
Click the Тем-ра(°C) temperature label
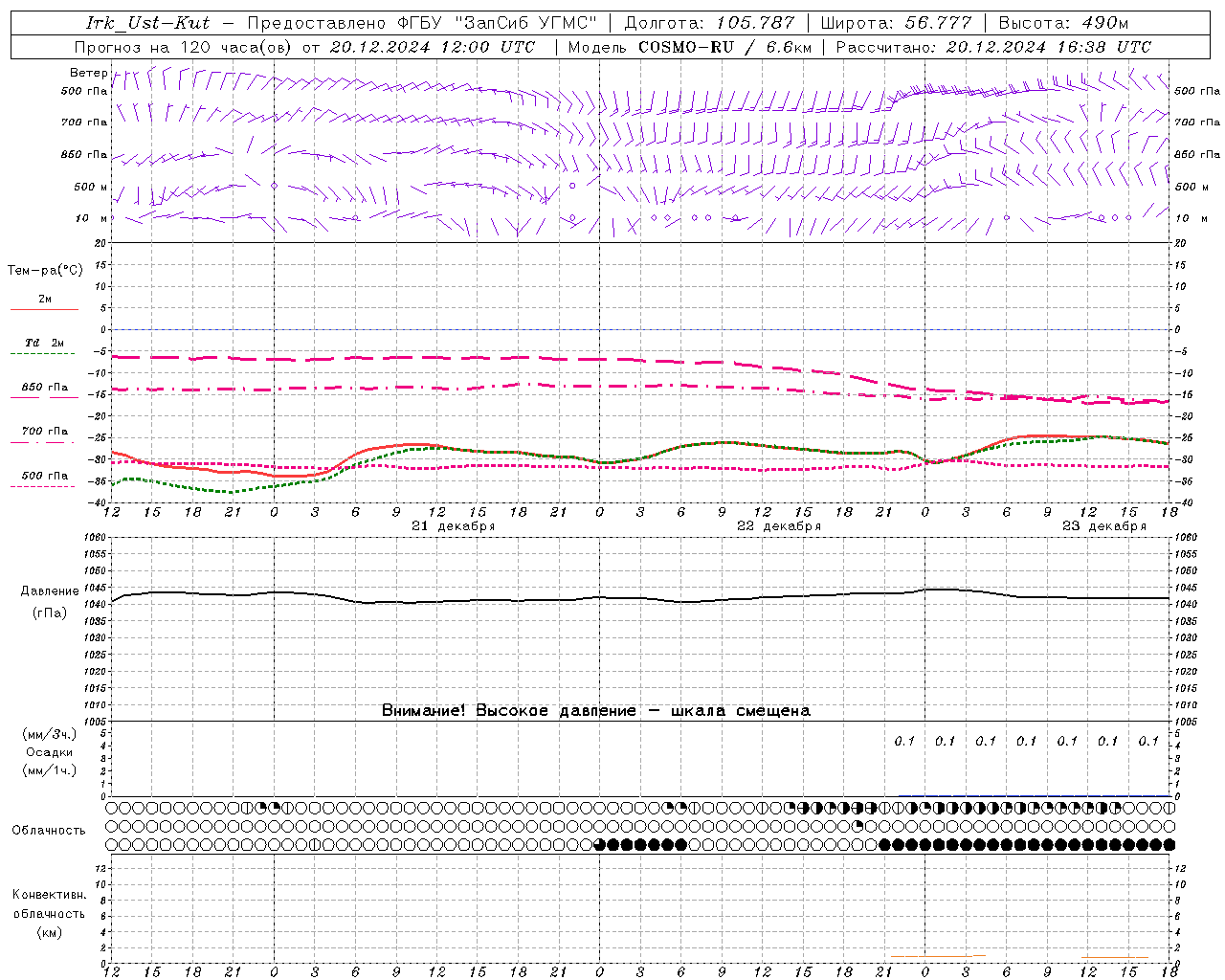(x=45, y=271)
